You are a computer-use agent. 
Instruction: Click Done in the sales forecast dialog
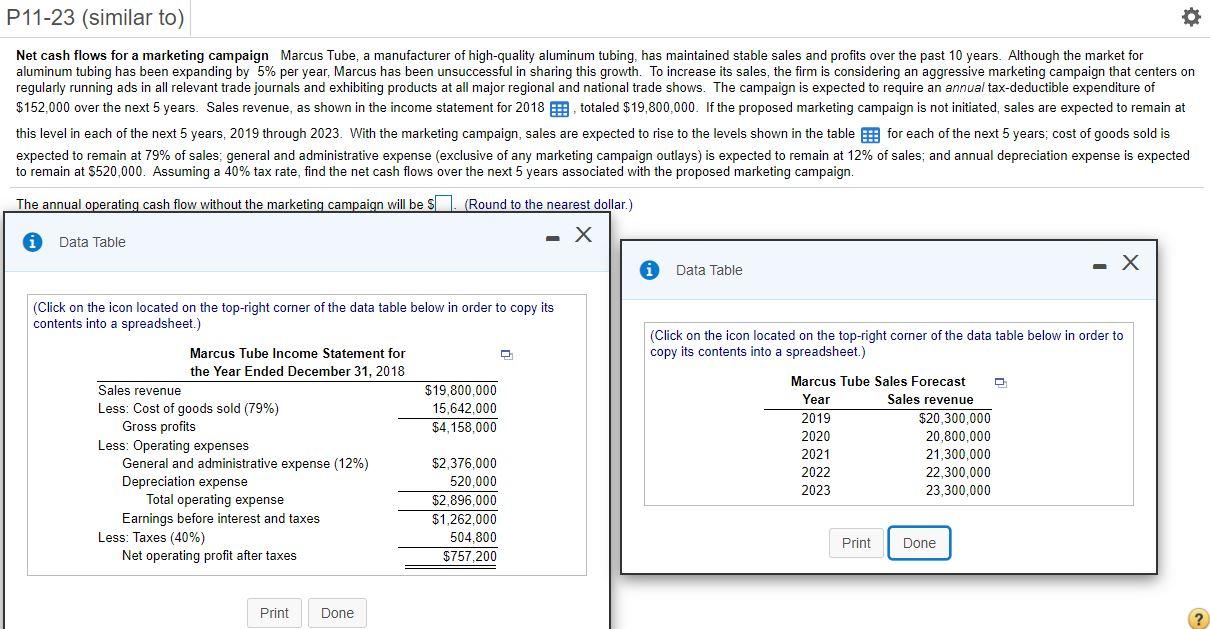click(x=919, y=543)
